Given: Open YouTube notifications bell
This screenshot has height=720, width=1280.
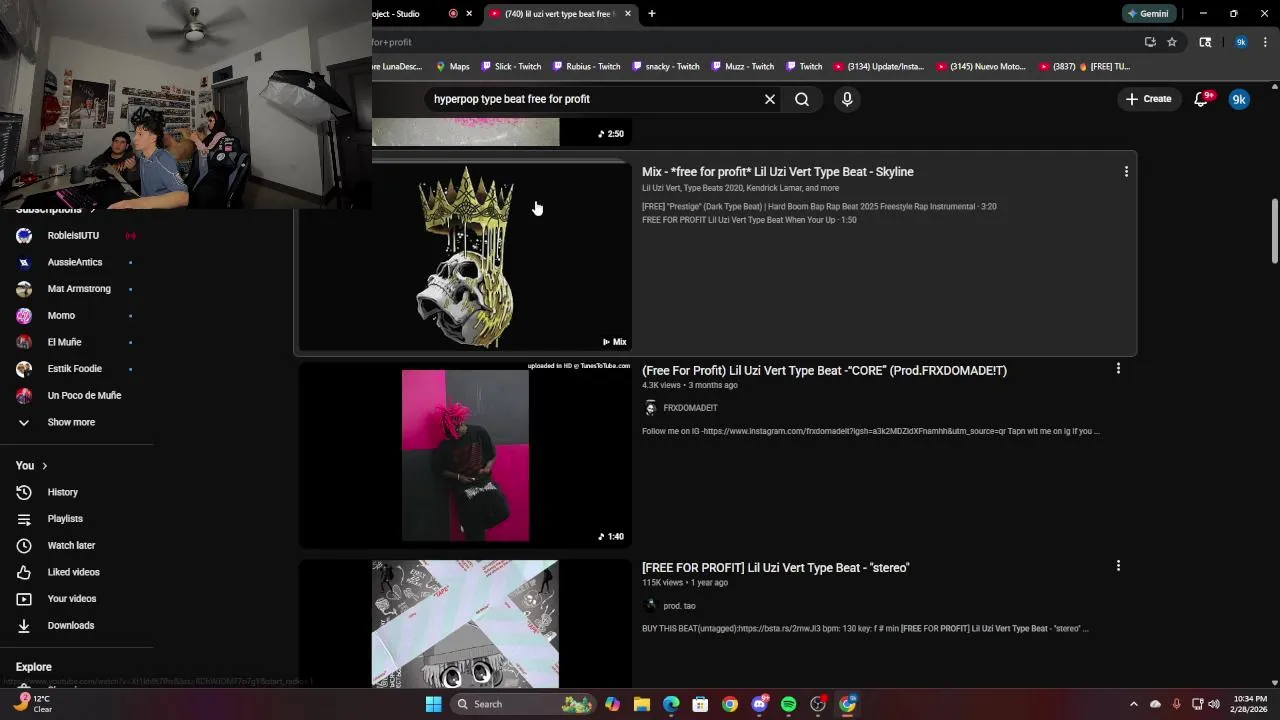Looking at the screenshot, I should [x=1202, y=99].
